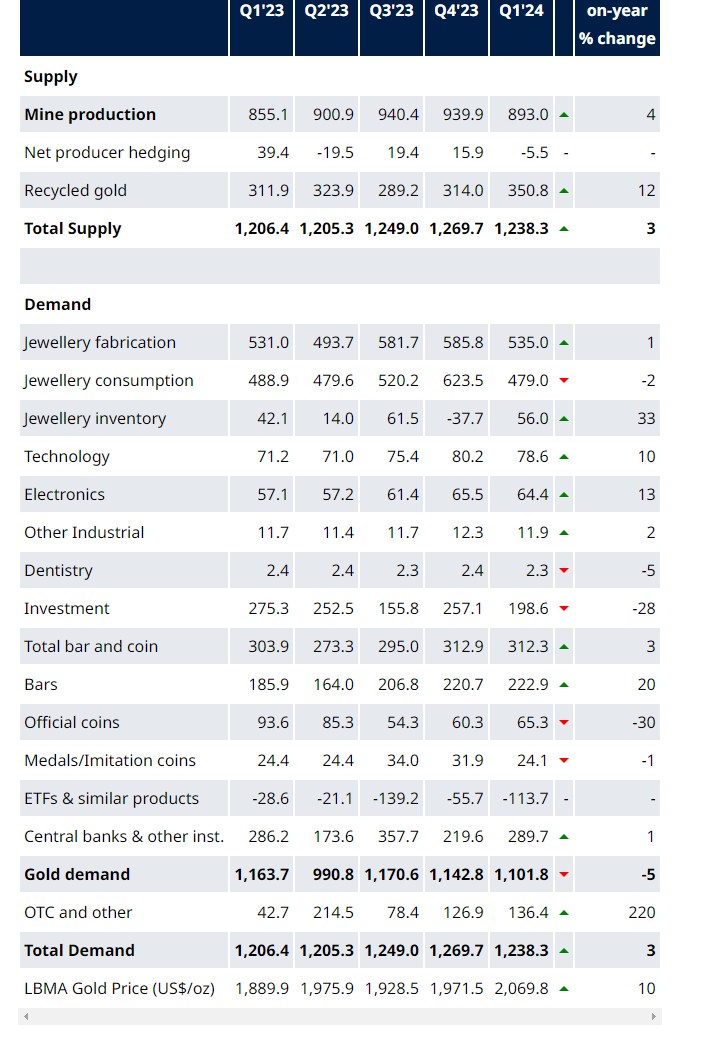
Task: Select the ETFs & similar products row label
Action: pos(111,799)
